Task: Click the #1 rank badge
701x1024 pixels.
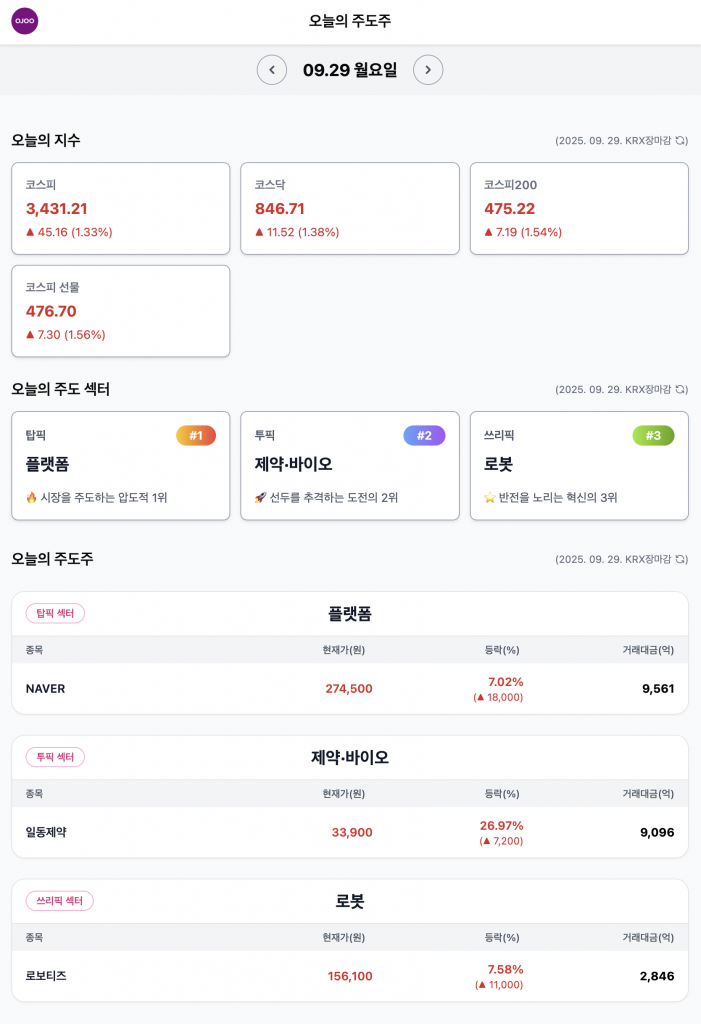Action: pyautogui.click(x=196, y=436)
